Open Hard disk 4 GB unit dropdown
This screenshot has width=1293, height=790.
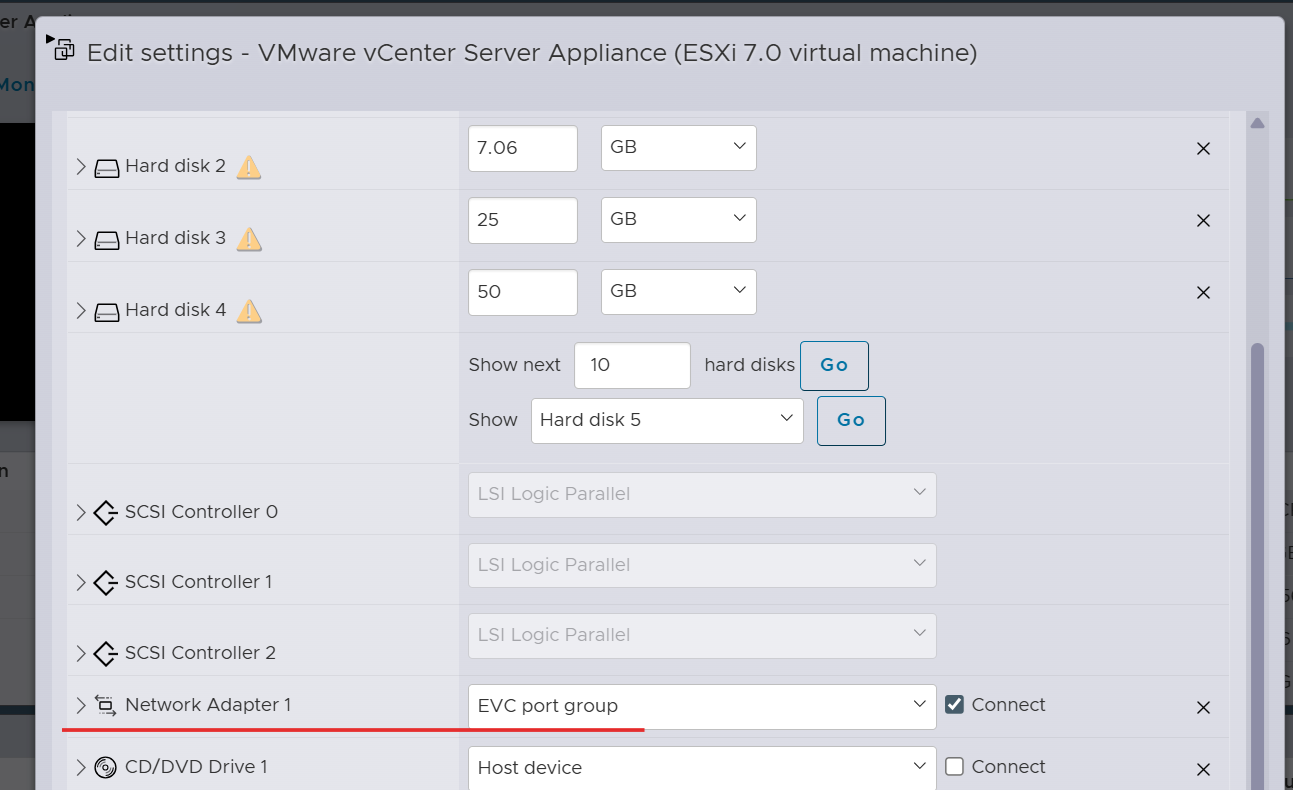(678, 292)
